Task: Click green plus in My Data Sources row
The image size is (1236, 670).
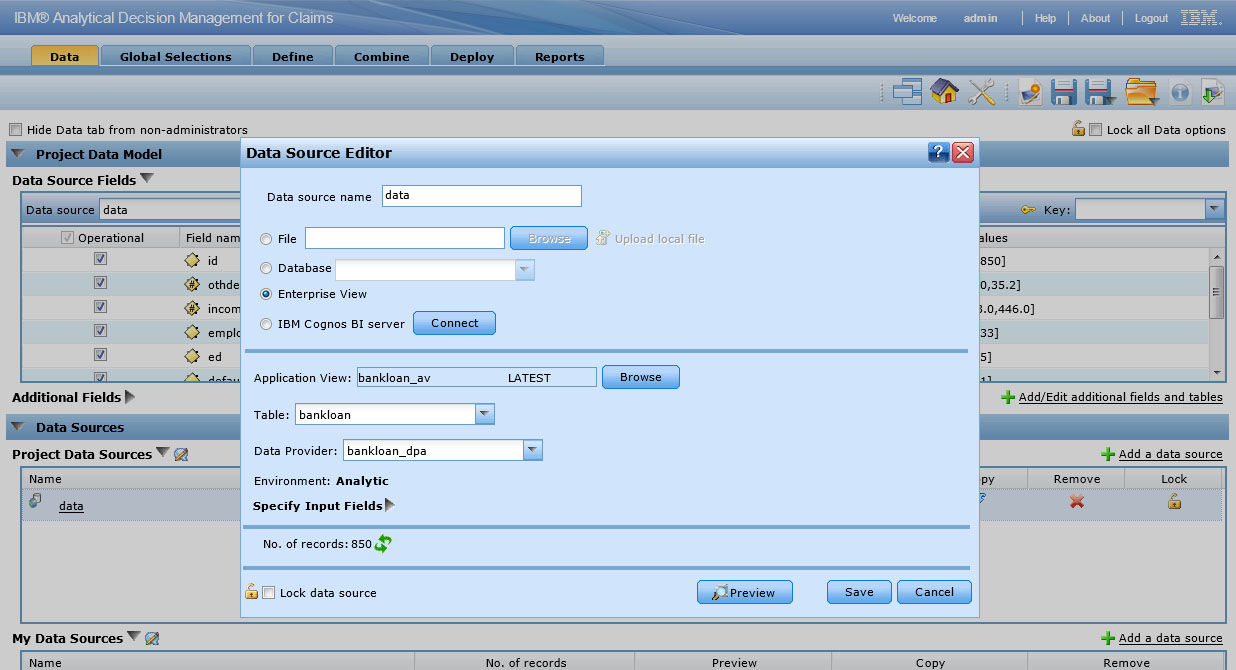Action: (x=1108, y=638)
